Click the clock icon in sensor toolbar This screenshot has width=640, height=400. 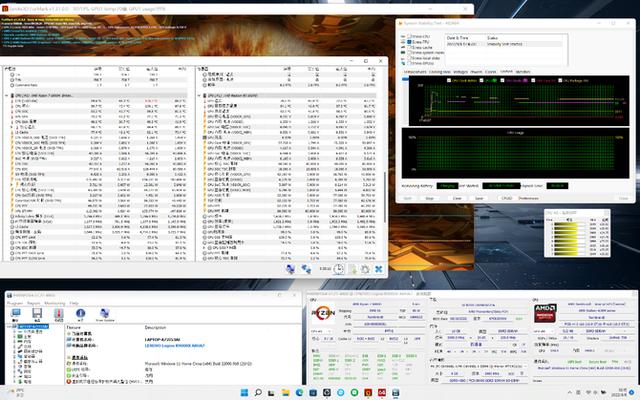(x=340, y=269)
